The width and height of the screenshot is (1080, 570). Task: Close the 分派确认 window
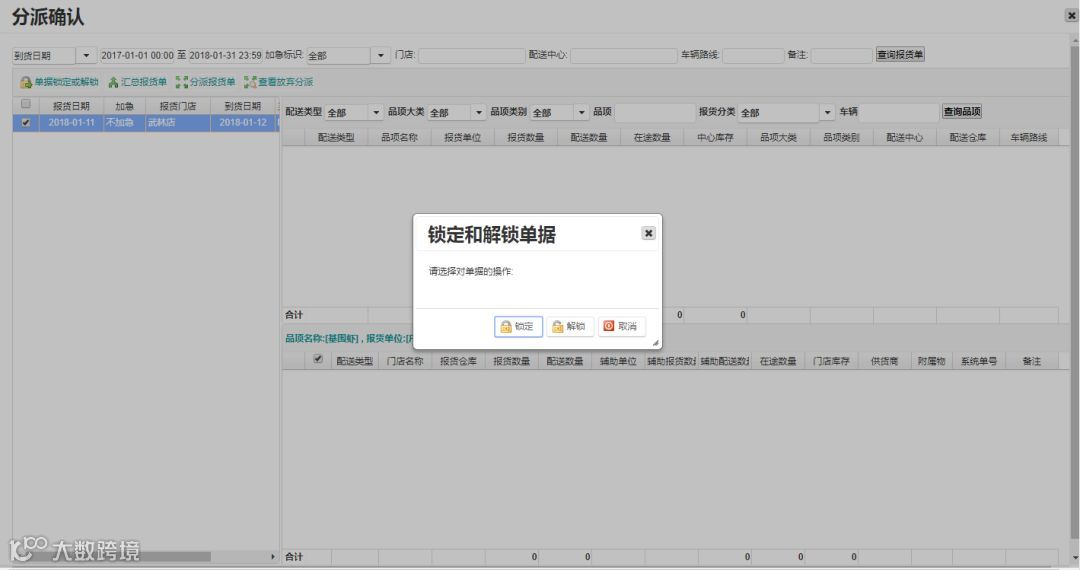[x=1071, y=16]
